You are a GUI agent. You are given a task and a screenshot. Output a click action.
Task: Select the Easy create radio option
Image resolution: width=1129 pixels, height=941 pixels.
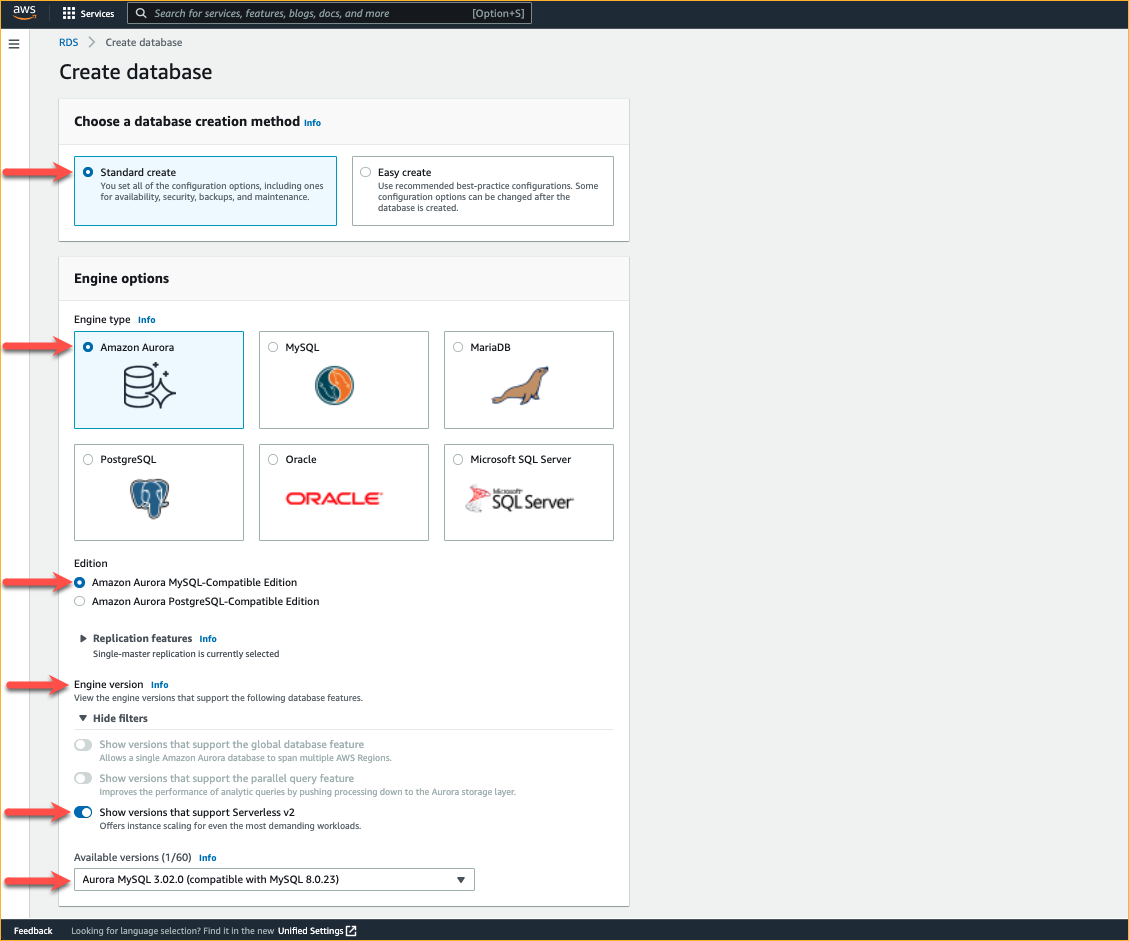[x=365, y=172]
